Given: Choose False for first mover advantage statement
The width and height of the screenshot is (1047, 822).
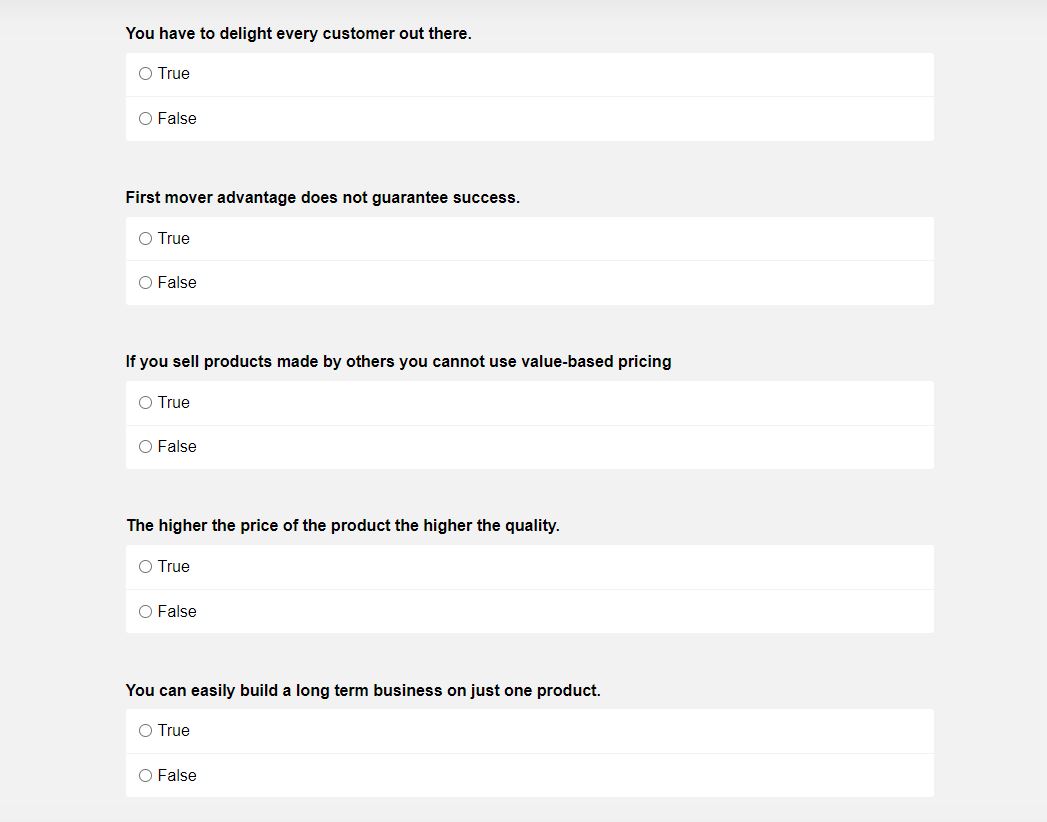Looking at the screenshot, I should click(x=146, y=283).
